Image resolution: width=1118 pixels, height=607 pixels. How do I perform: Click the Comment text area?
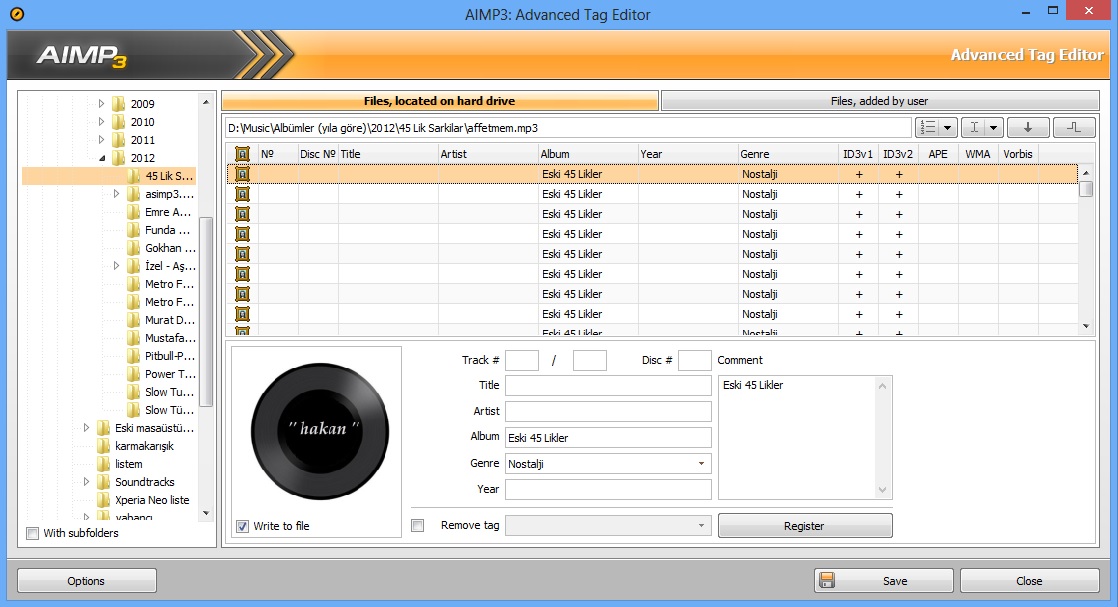pos(797,437)
